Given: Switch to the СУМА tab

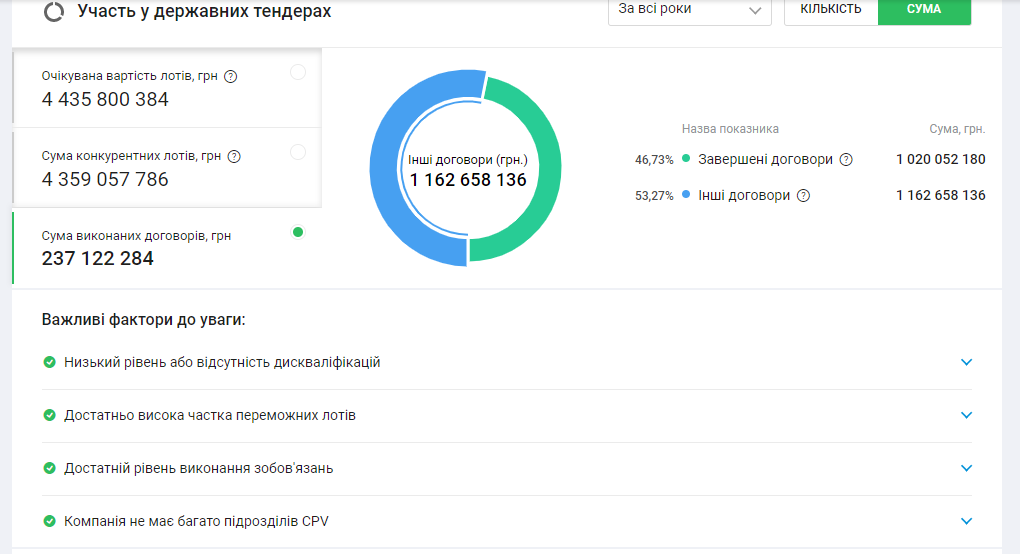Looking at the screenshot, I should 923,10.
